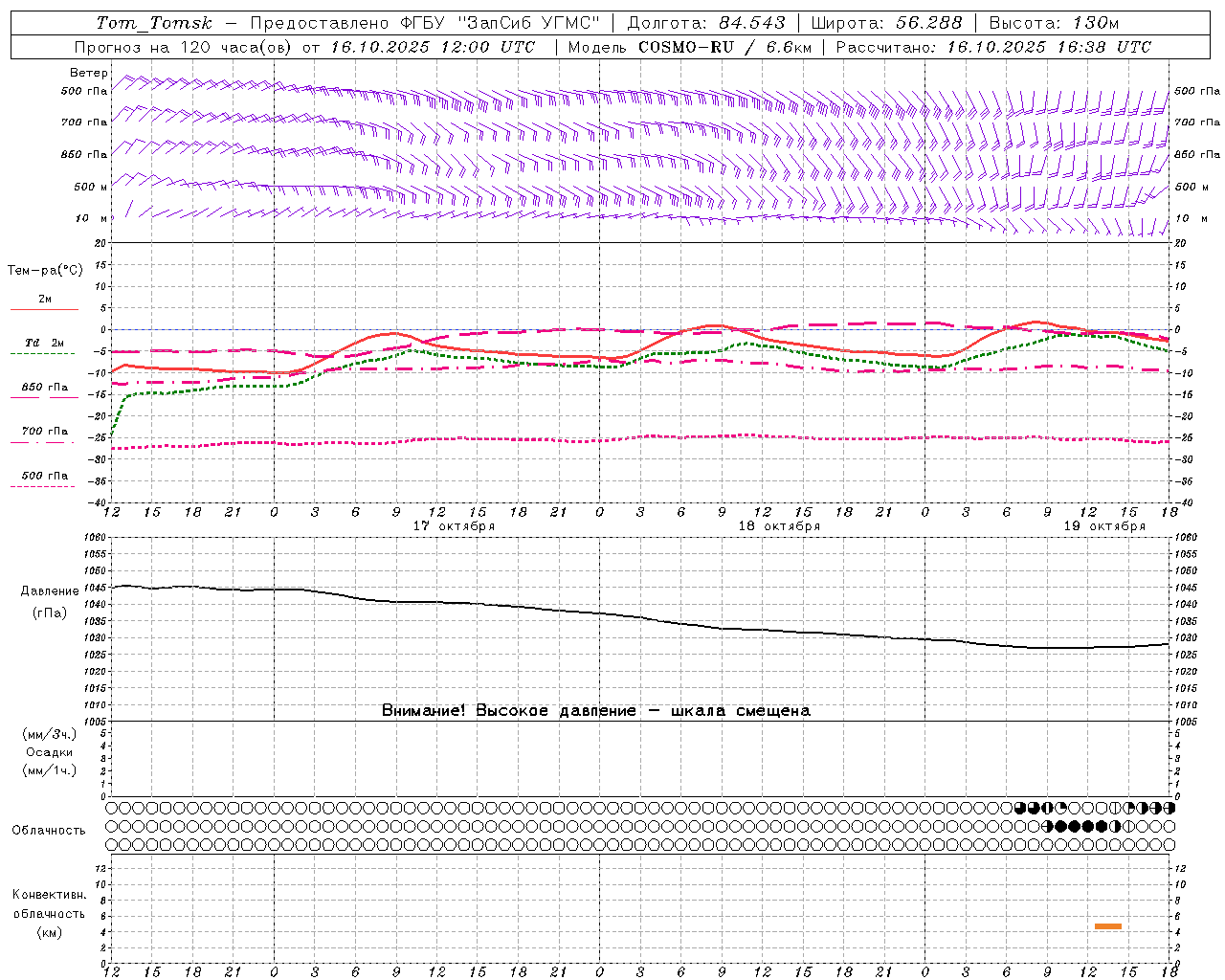Click the (км) unit under convective облачность
1225x980 pixels.
(49, 932)
